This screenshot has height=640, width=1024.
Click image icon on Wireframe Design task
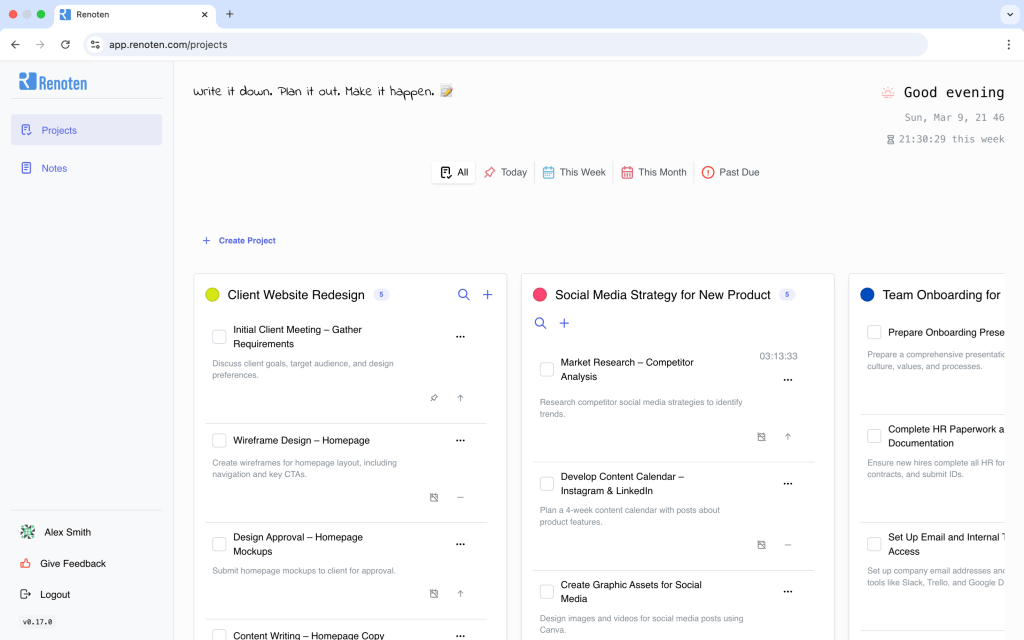coord(434,497)
